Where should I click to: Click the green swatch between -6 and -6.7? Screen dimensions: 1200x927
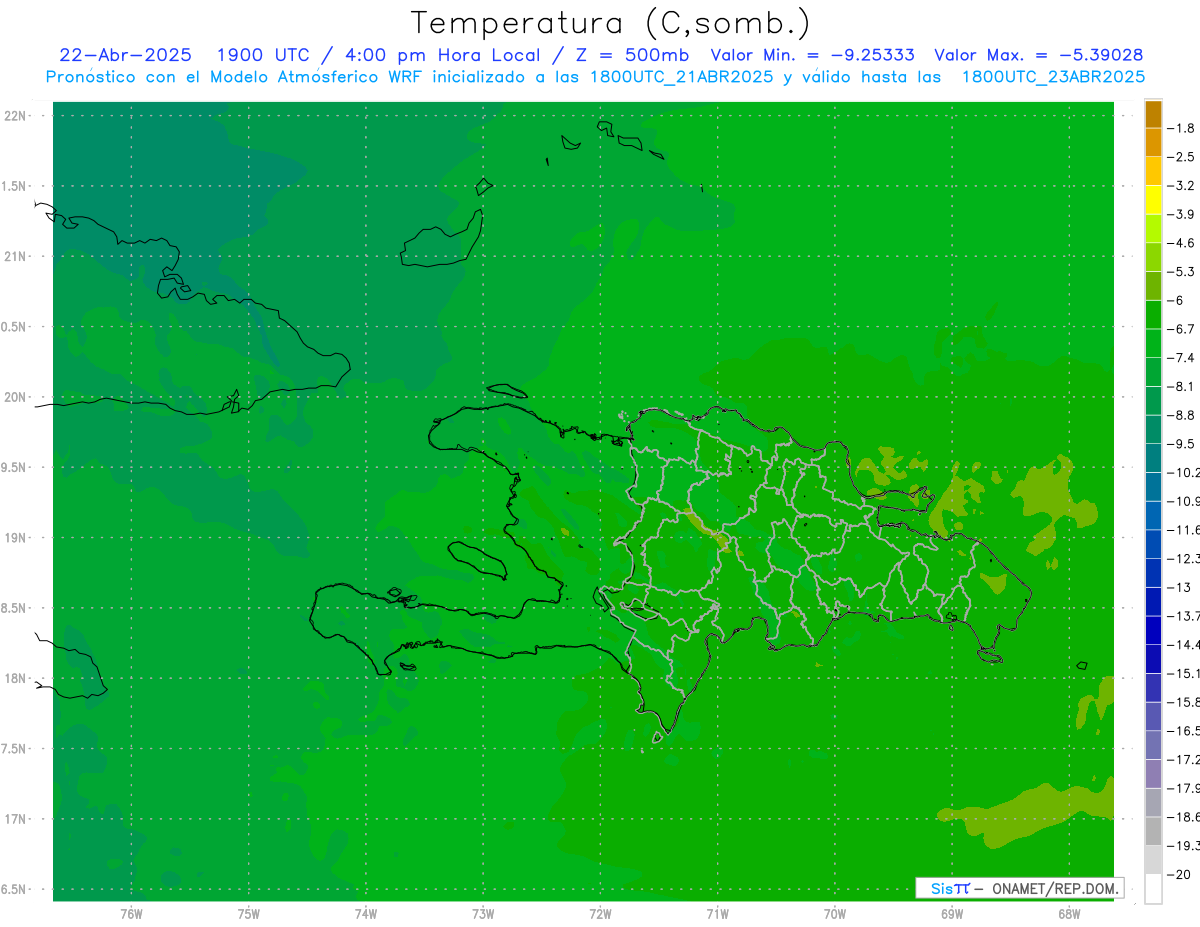1153,314
